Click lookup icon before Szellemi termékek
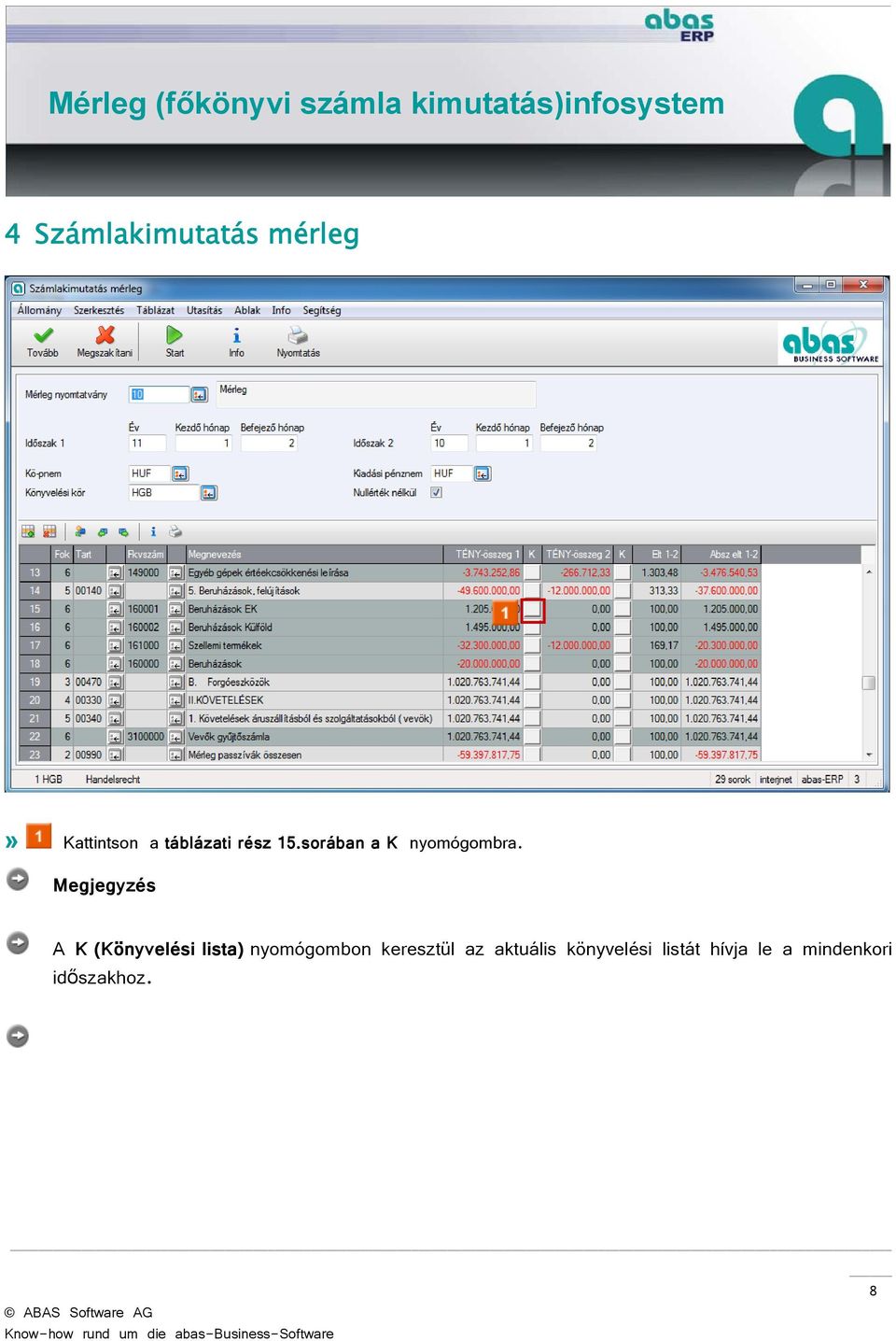Screen dimensions: 896x1341 [x=175, y=645]
